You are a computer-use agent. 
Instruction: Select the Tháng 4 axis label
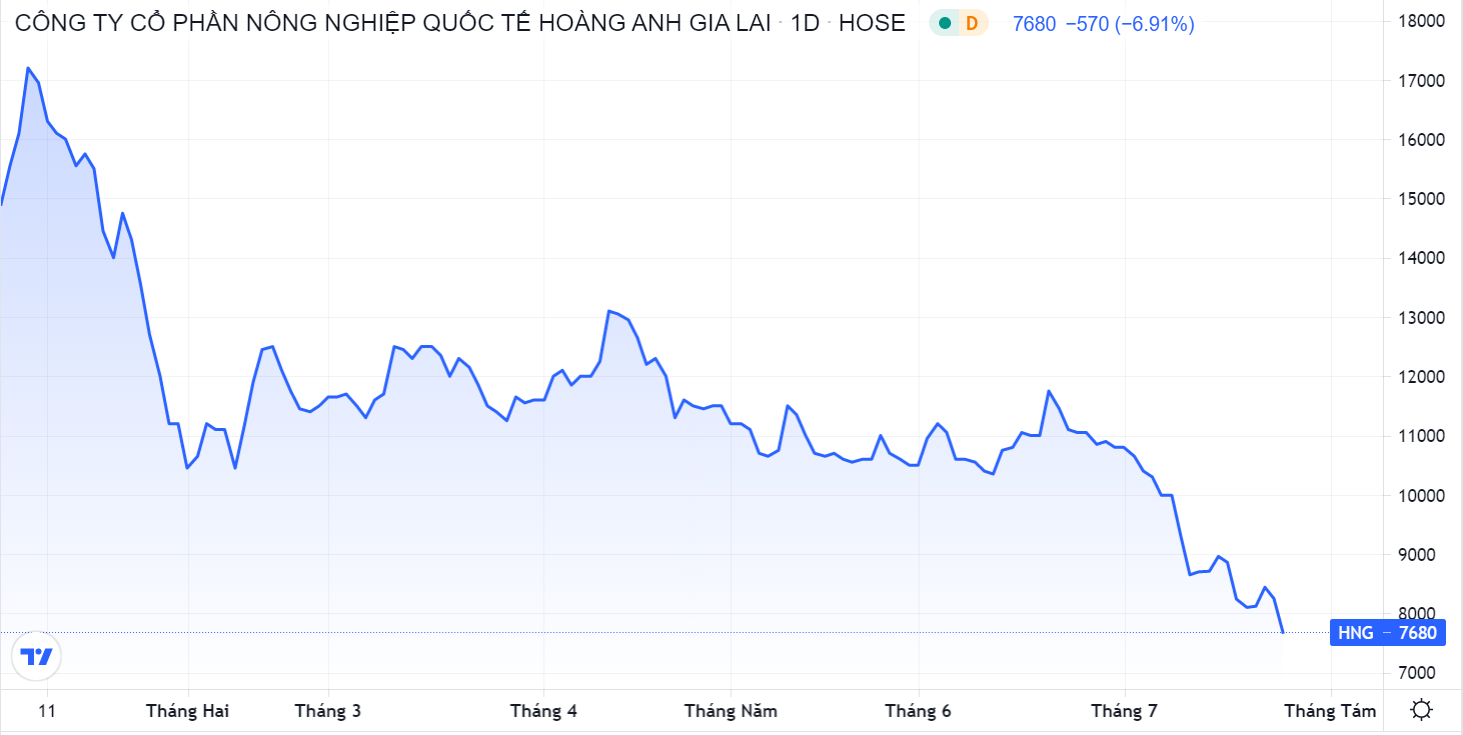[546, 711]
